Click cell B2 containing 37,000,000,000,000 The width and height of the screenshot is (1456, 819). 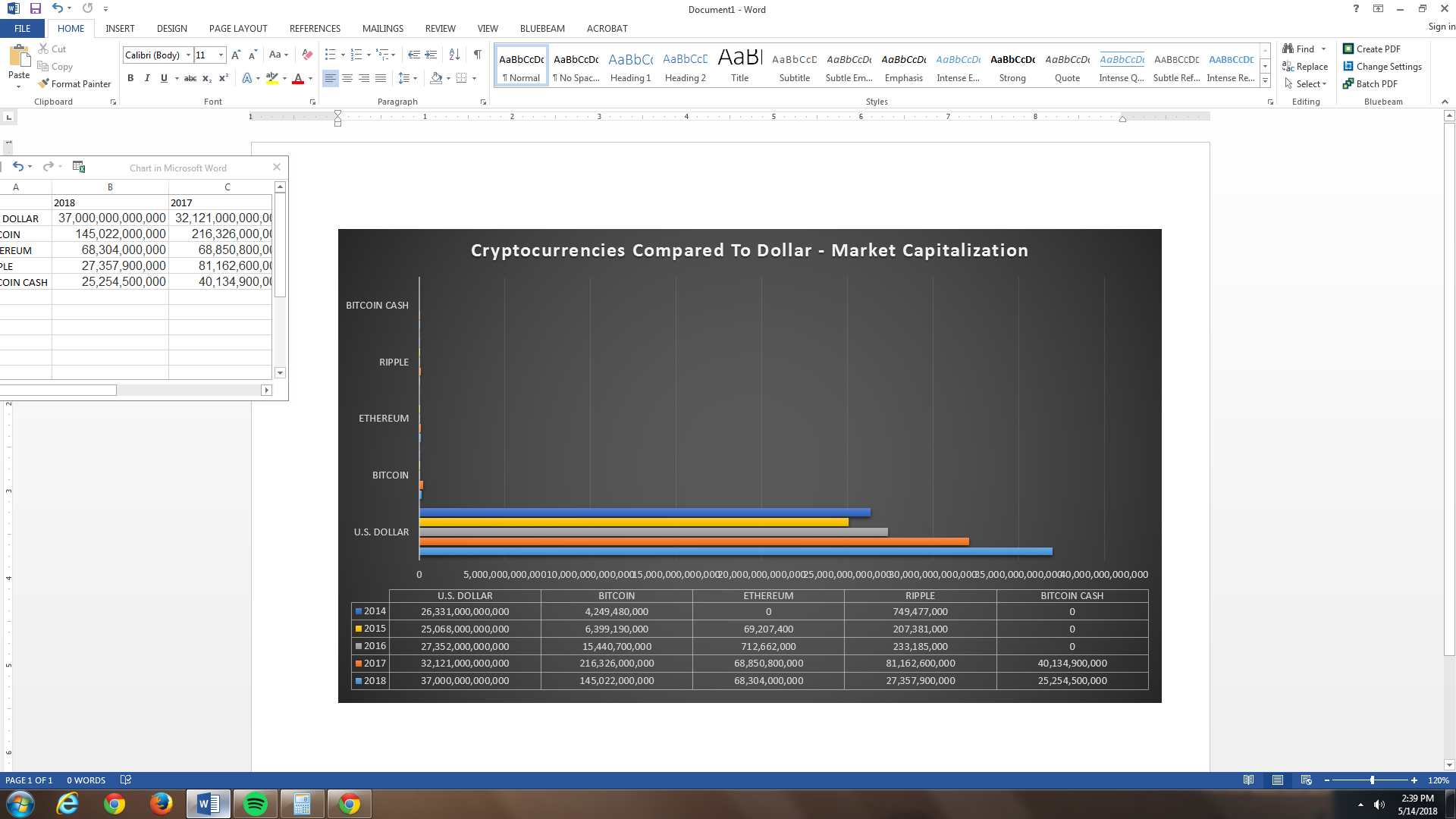tap(111, 218)
